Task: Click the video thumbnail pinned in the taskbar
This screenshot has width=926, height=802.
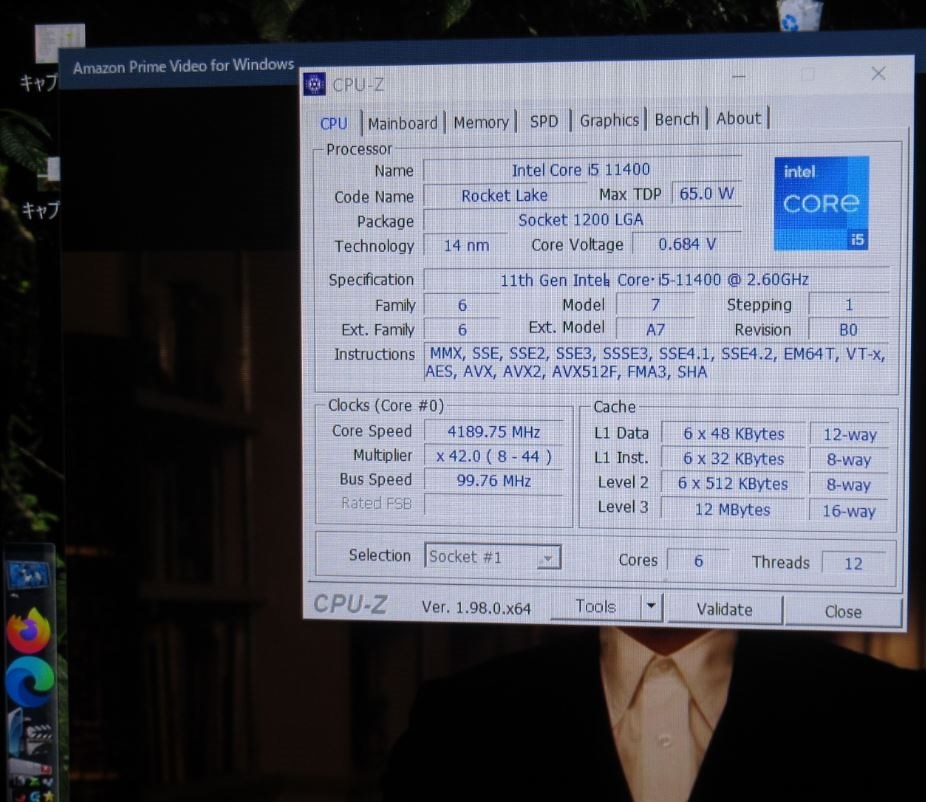Action: 28,575
